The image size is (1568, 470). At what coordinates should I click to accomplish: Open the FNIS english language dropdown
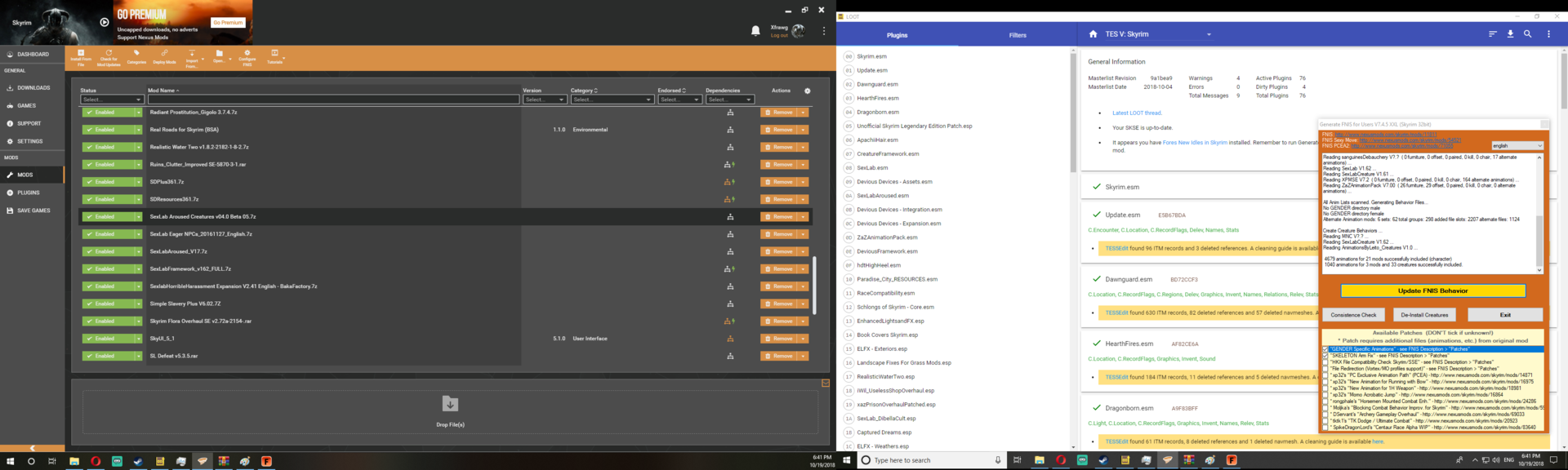[1517, 146]
